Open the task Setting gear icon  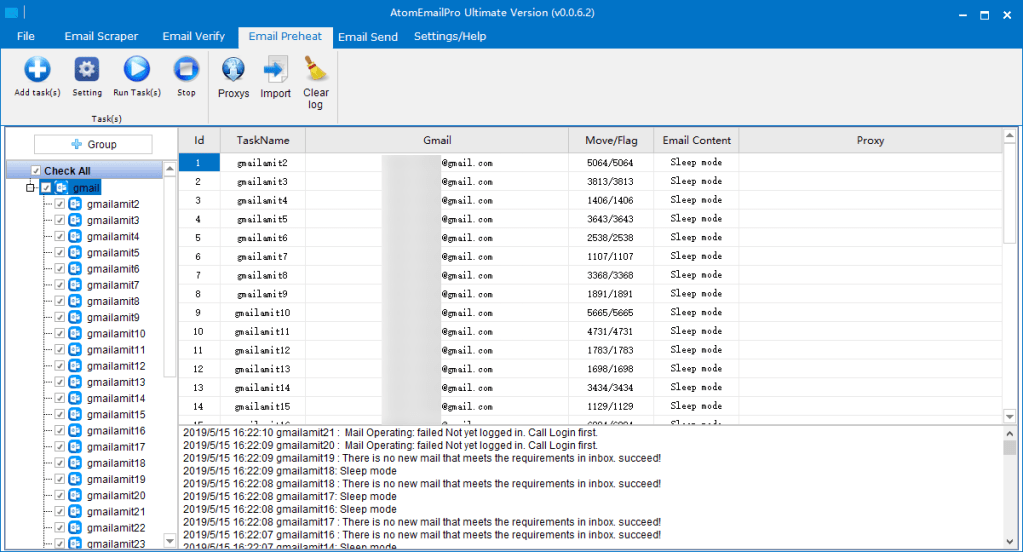coord(87,70)
